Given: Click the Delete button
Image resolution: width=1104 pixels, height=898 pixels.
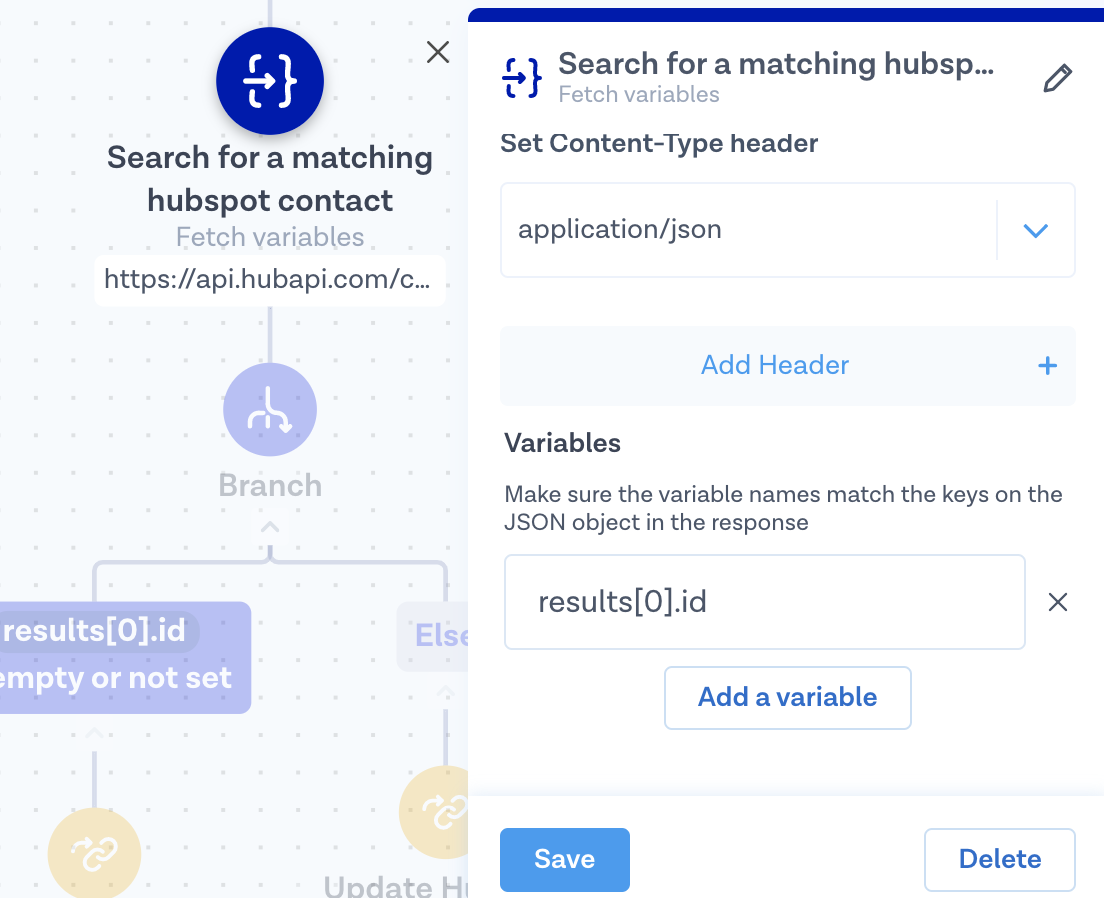Looking at the screenshot, I should 999,859.
